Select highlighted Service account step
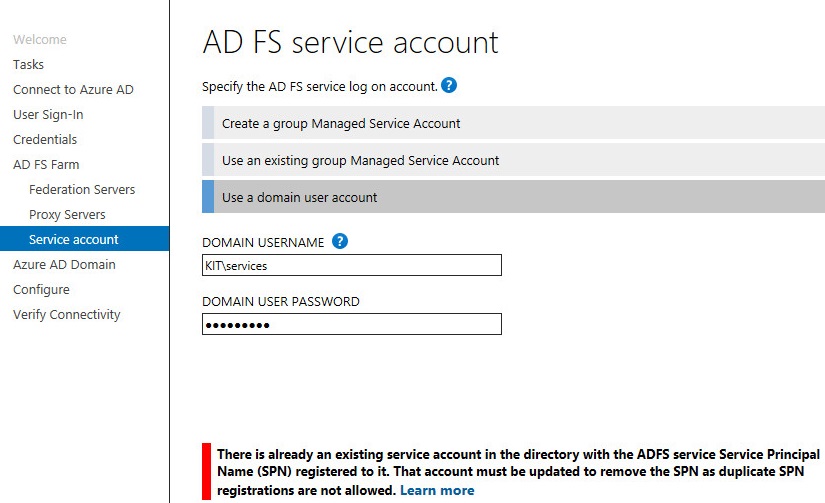This screenshot has width=825, height=503. pyautogui.click(x=85, y=239)
